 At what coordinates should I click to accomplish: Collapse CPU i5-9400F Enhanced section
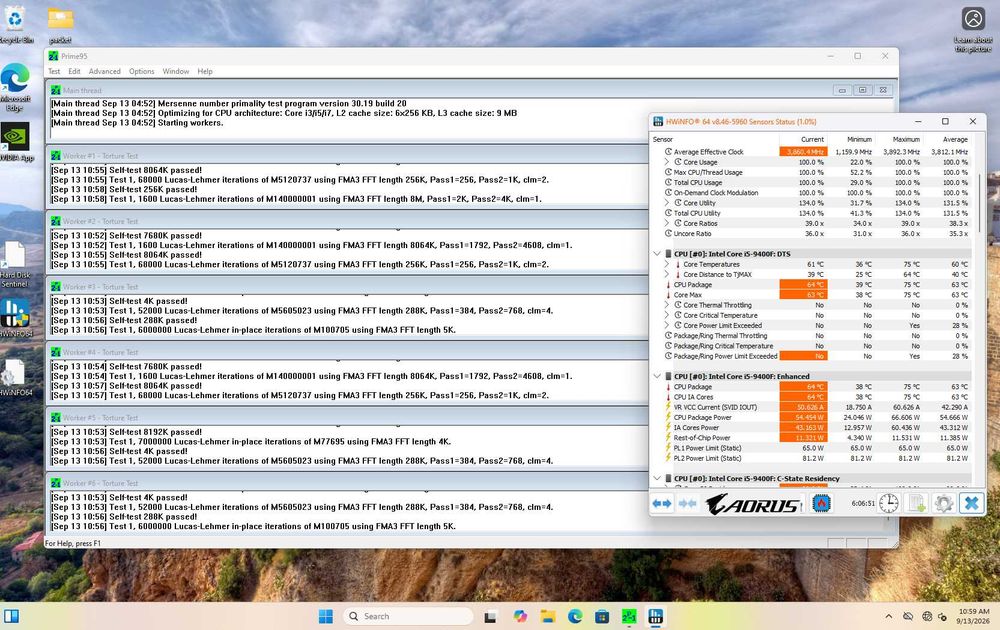point(657,376)
